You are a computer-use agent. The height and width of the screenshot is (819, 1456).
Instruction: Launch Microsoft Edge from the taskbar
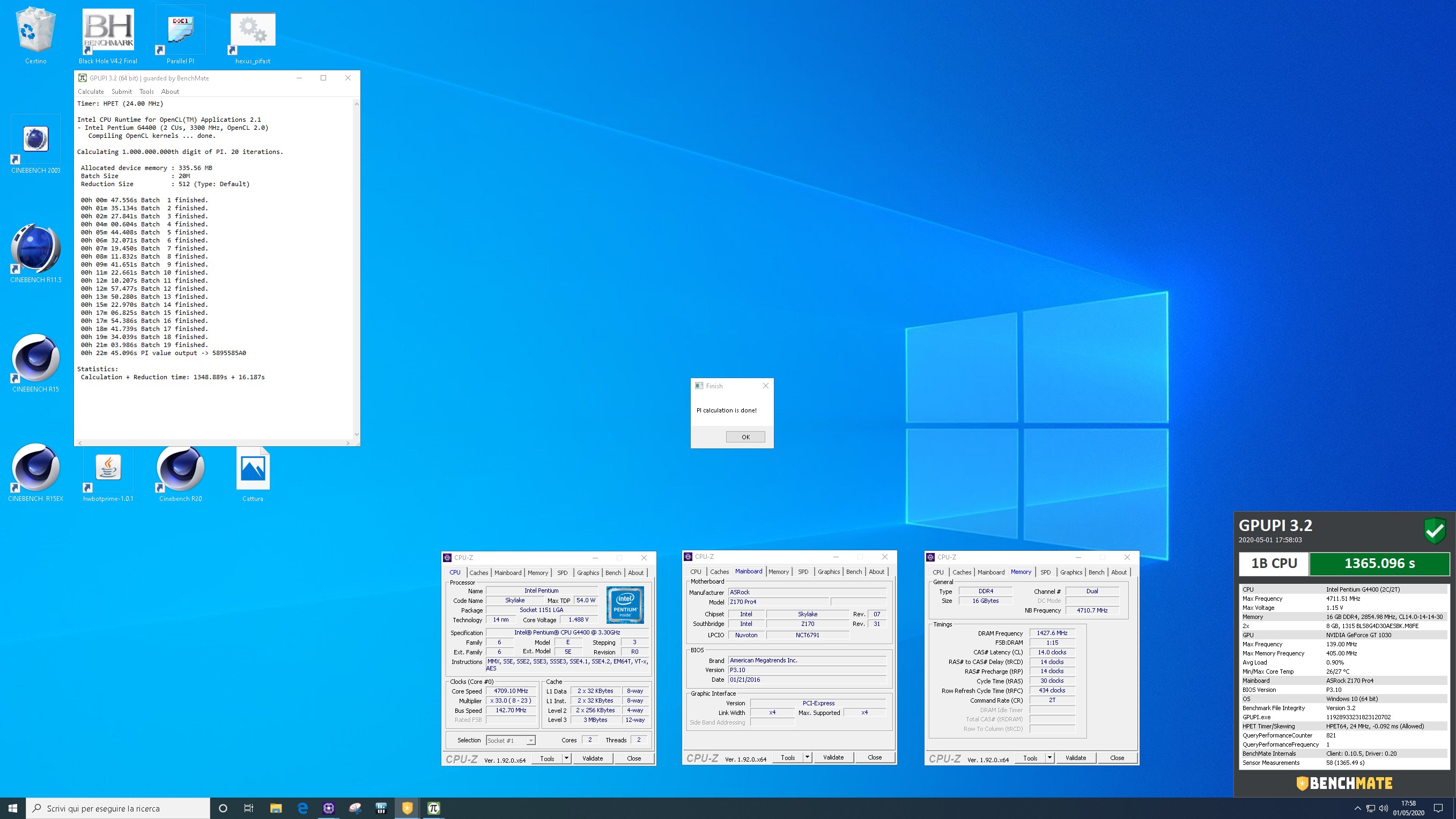302,808
